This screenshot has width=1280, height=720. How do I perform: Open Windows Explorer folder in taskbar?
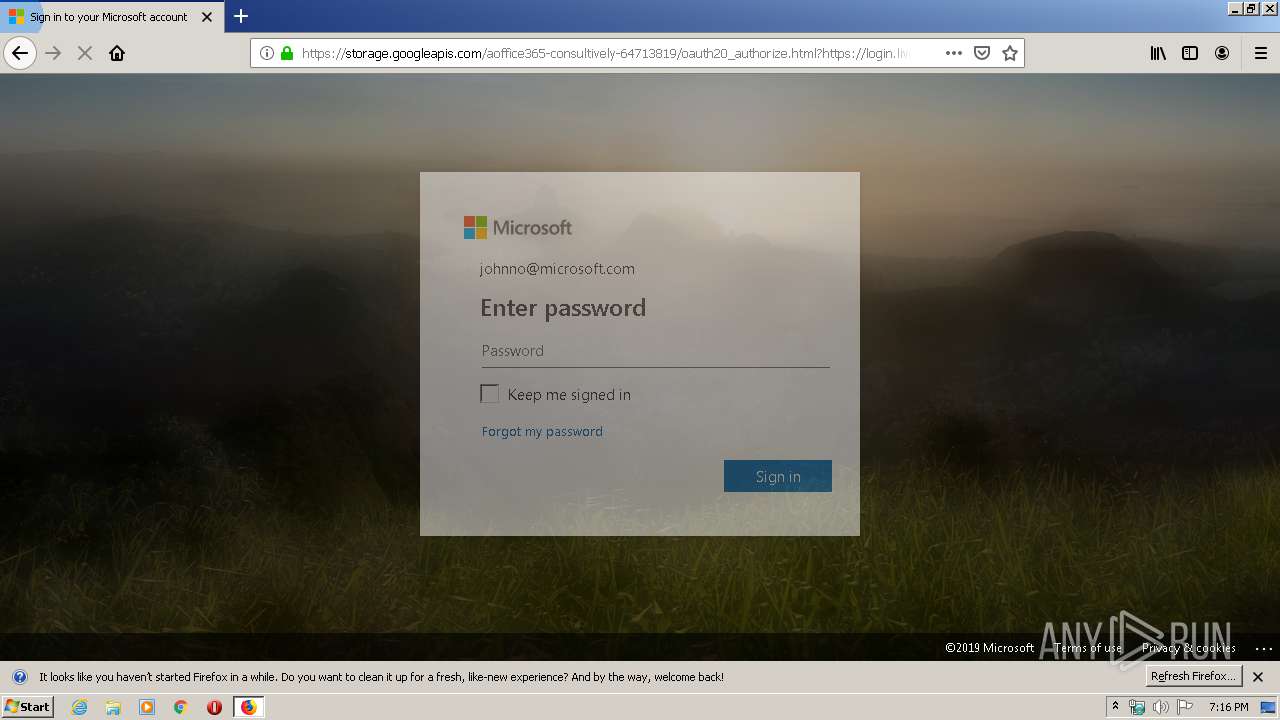tap(113, 707)
